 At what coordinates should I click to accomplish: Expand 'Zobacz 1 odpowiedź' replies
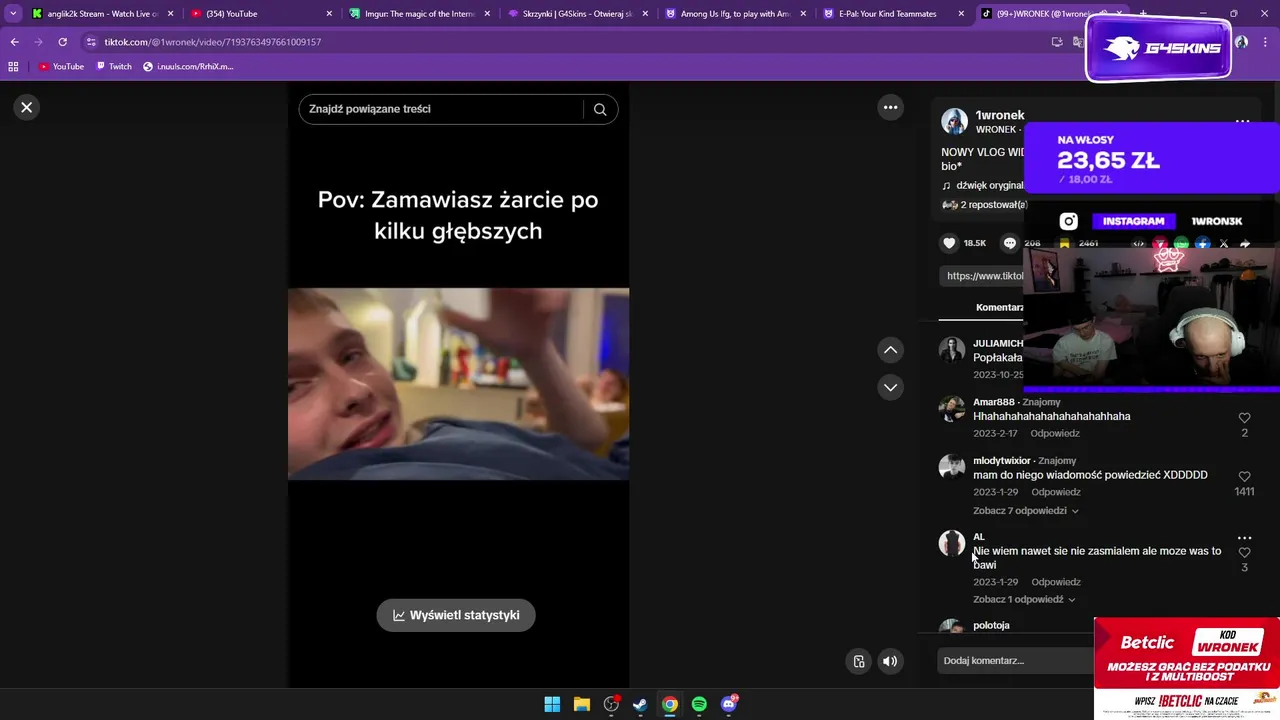[1024, 600]
